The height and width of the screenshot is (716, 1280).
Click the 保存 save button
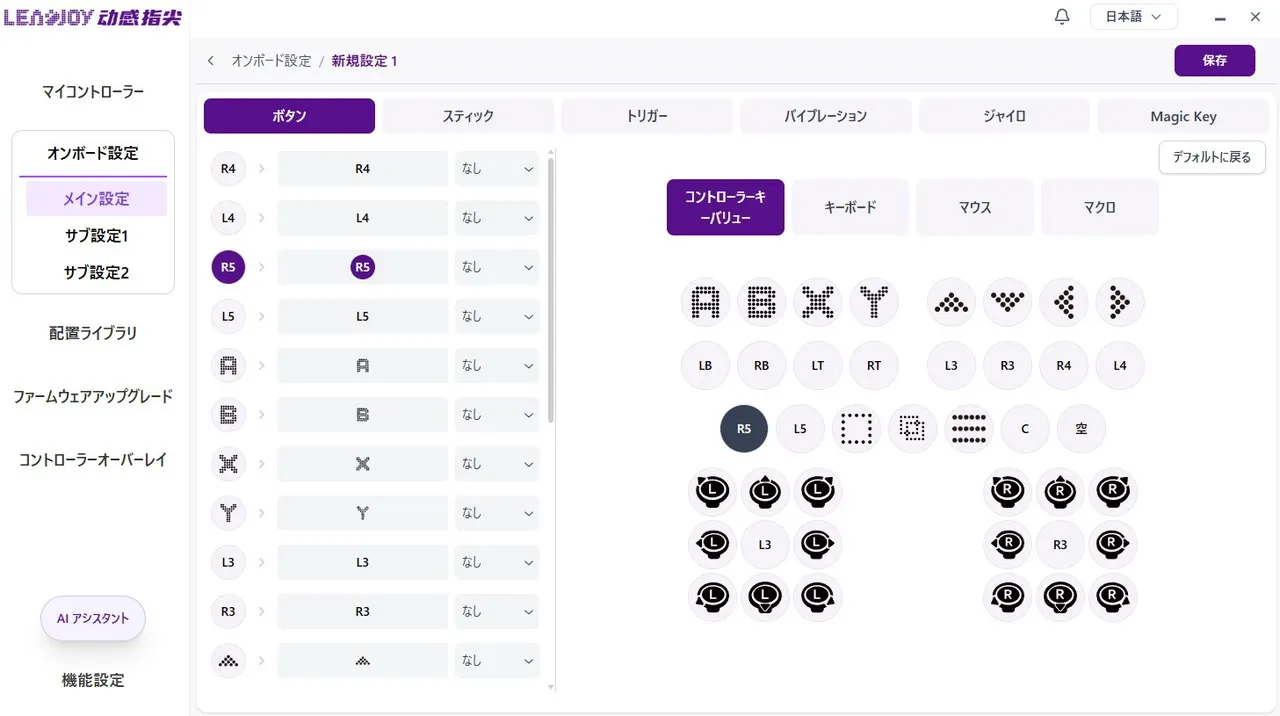1214,60
